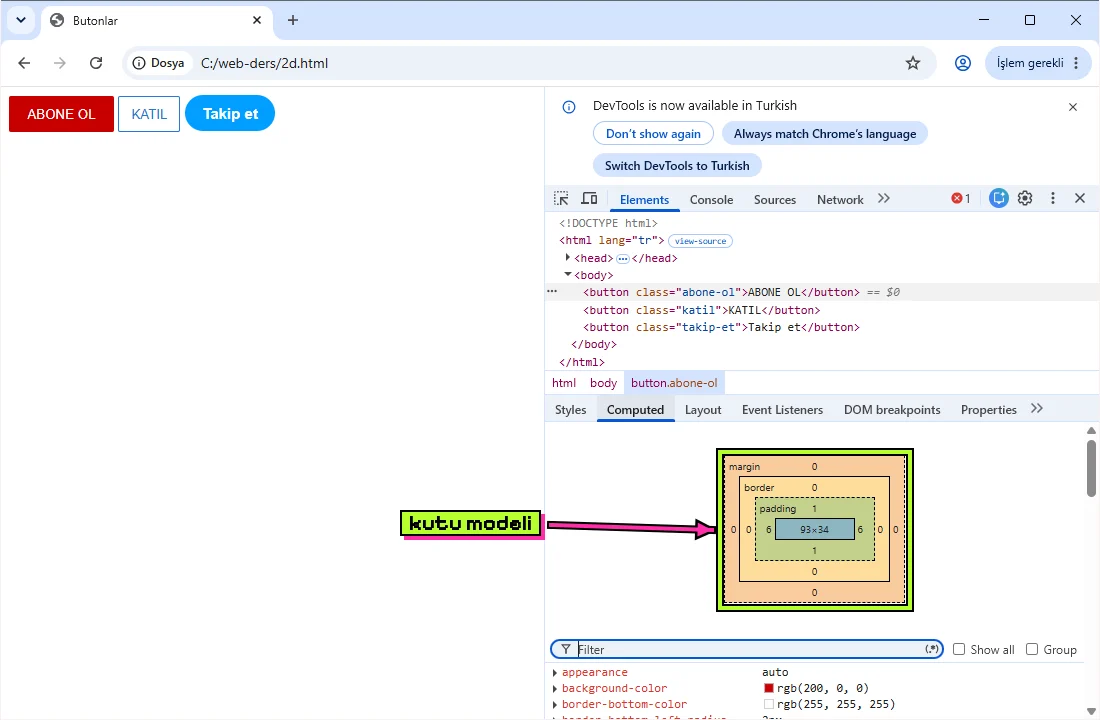The image size is (1100, 720).
Task: Close the DevTools panel
Action: pyautogui.click(x=1080, y=199)
